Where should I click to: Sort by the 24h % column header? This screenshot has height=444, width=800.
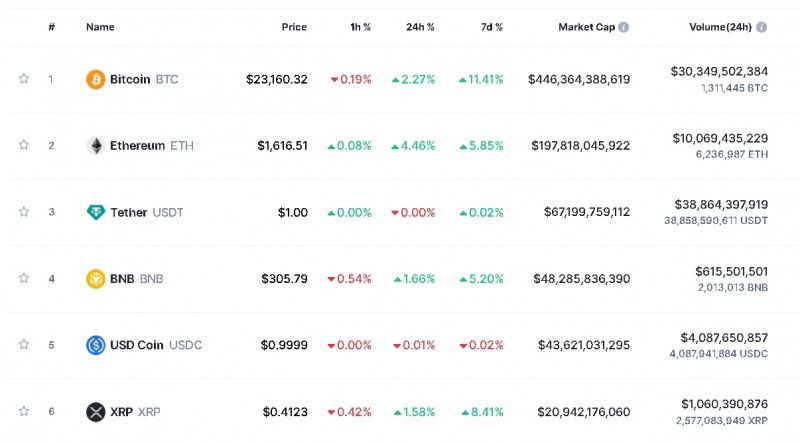pyautogui.click(x=418, y=27)
